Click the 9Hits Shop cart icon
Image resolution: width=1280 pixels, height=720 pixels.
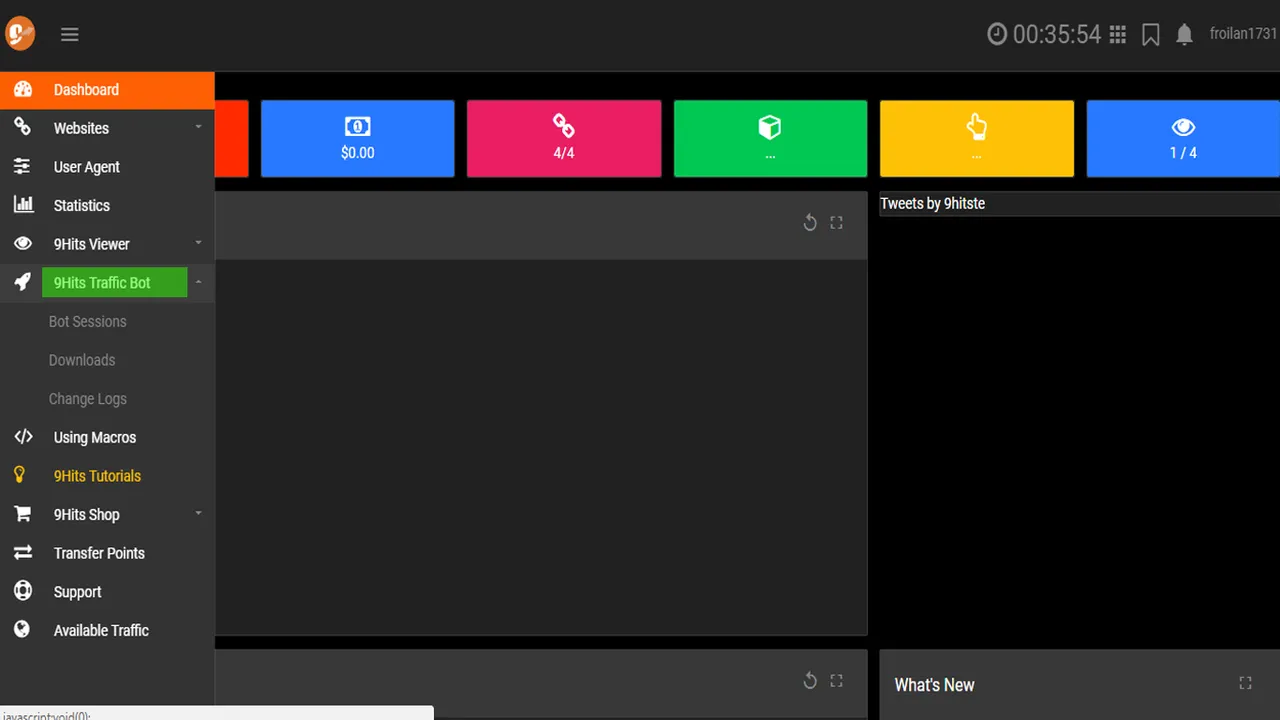(x=22, y=514)
